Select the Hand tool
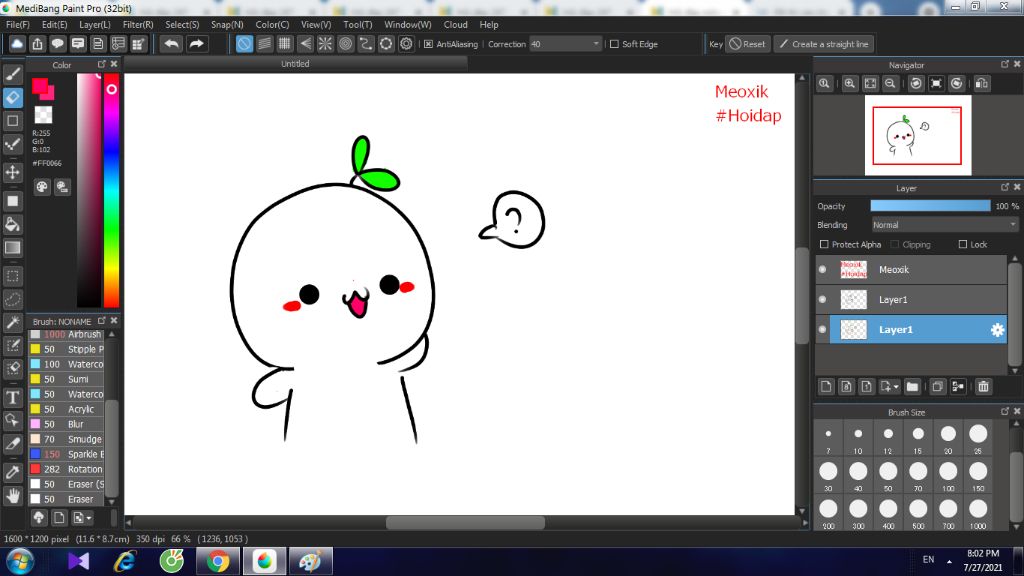Image resolution: width=1024 pixels, height=576 pixels. tap(12, 496)
